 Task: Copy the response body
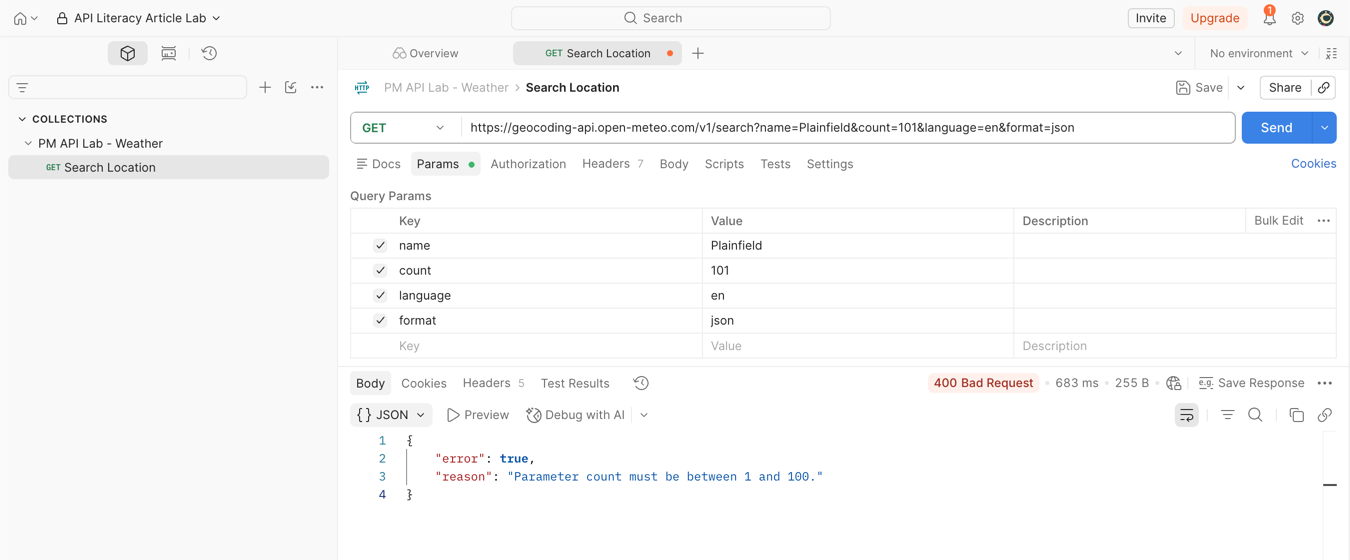pyautogui.click(x=1297, y=415)
